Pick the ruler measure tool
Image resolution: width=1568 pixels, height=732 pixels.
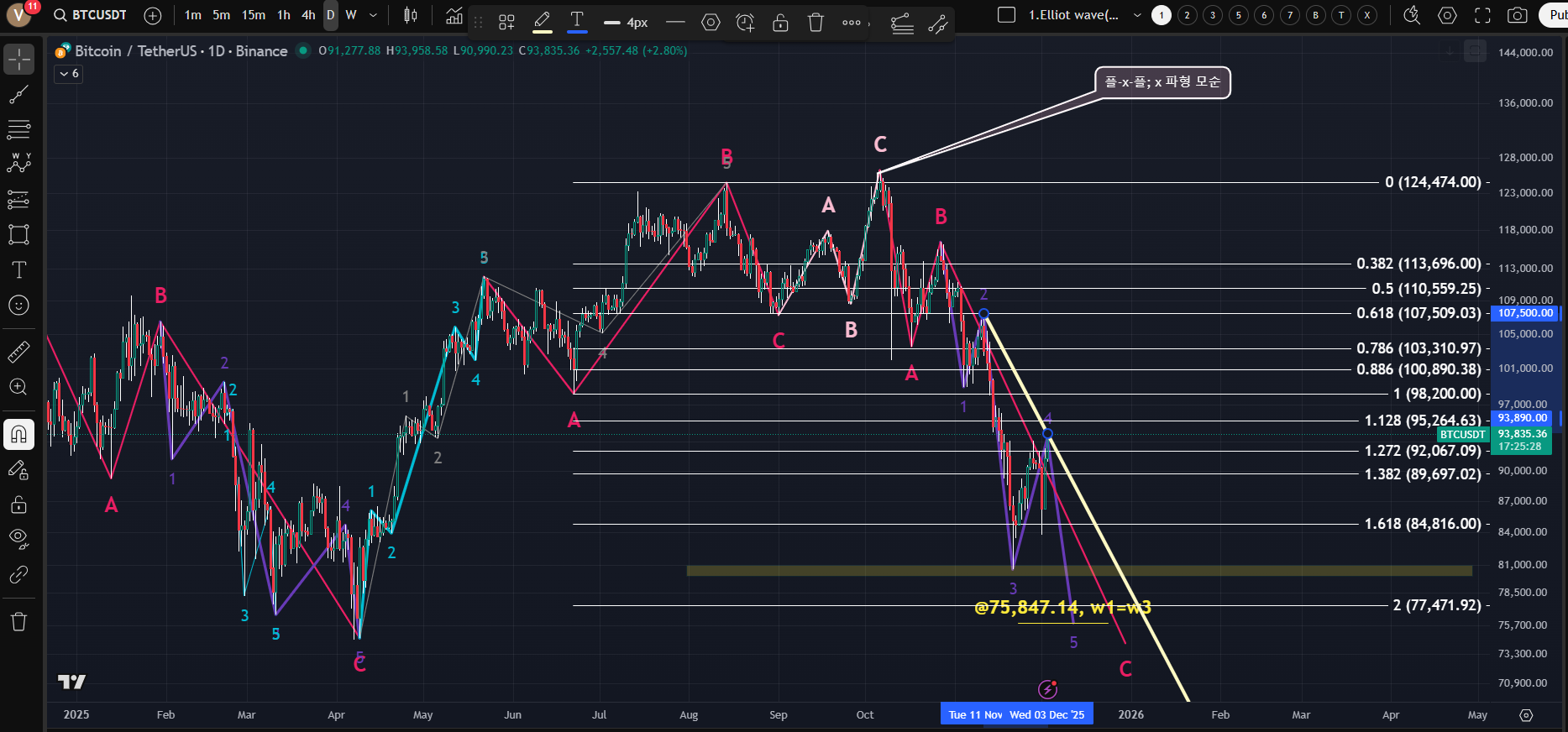click(18, 352)
